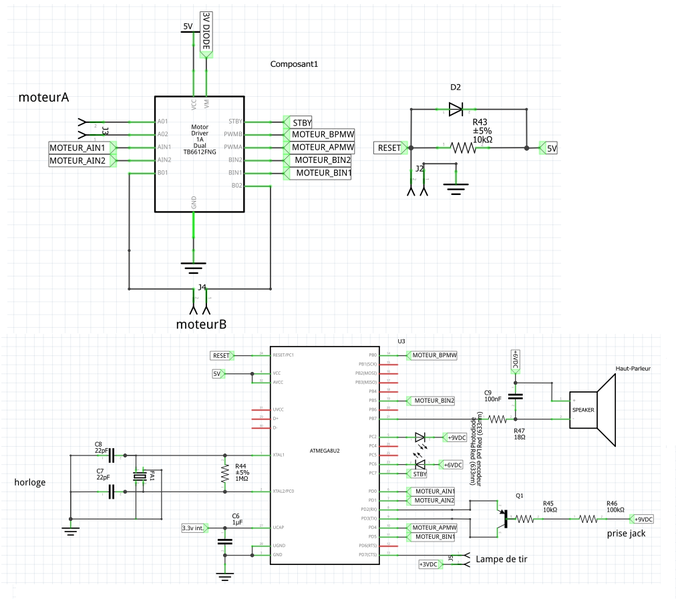The width and height of the screenshot is (676, 599).
Task: Select the C8 22pF capacitor
Action: click(111, 455)
